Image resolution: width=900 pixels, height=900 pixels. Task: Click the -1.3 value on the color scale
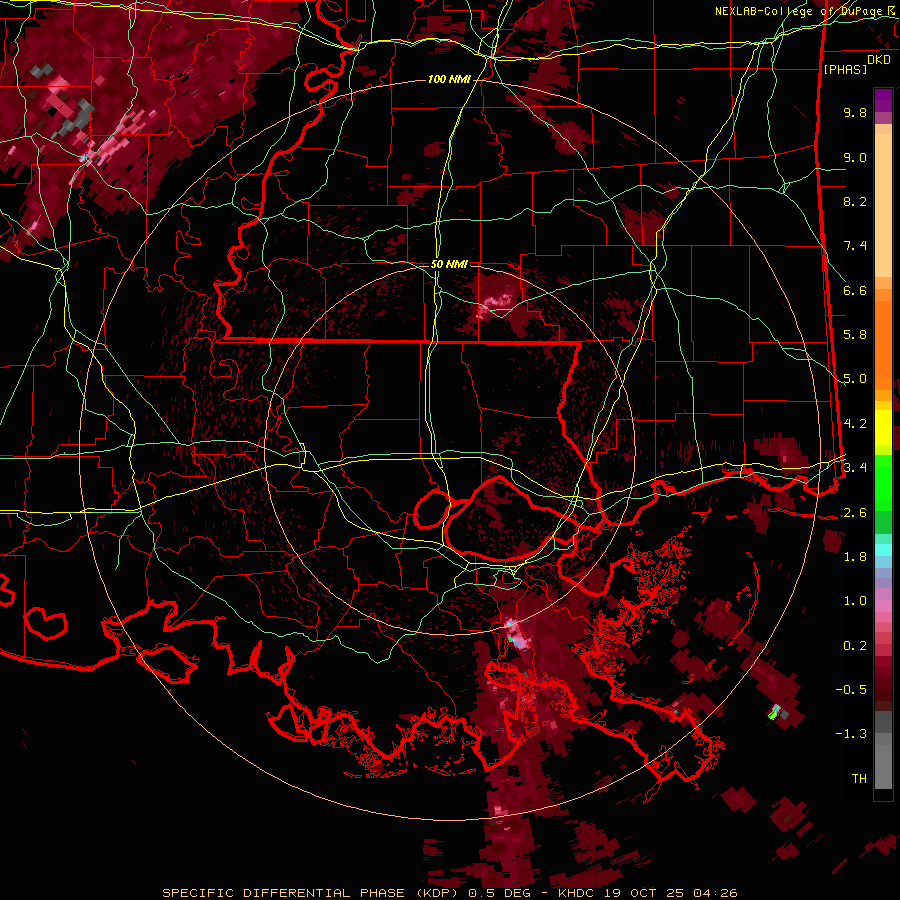coord(851,734)
